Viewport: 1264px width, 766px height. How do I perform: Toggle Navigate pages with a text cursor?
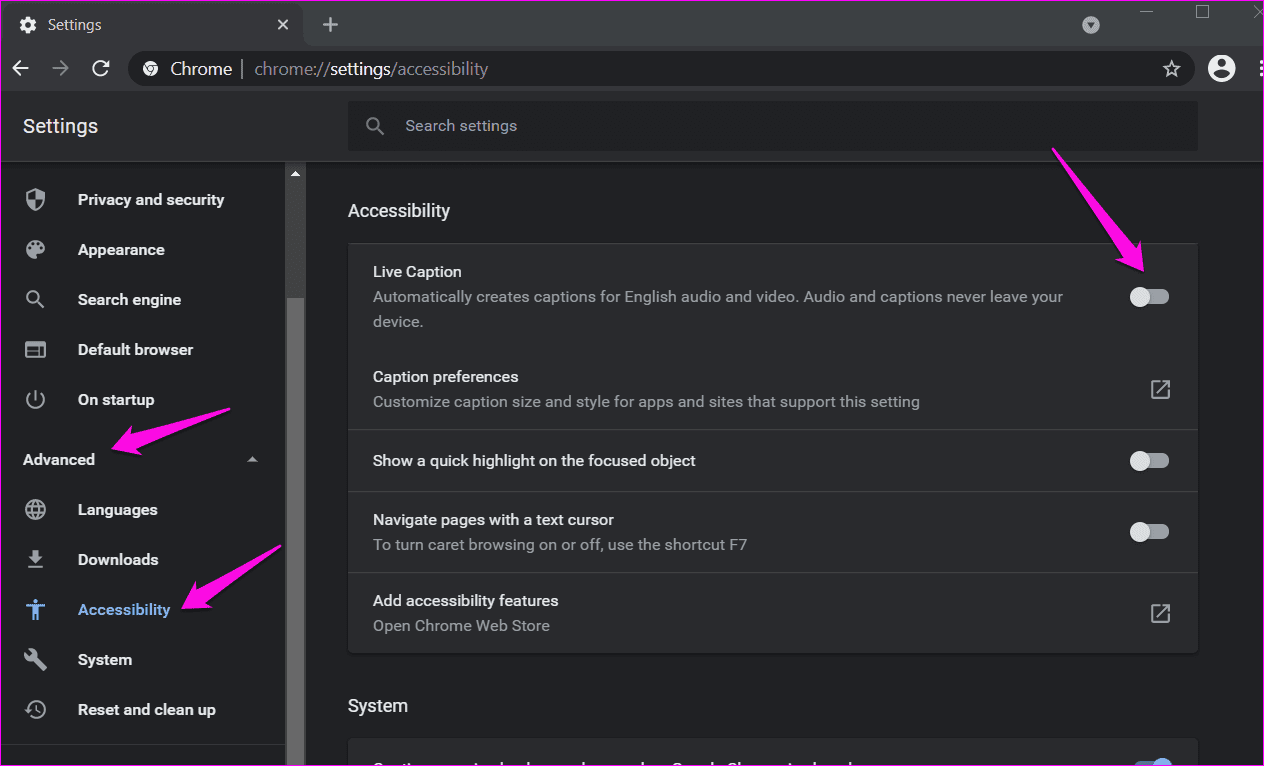(1149, 532)
